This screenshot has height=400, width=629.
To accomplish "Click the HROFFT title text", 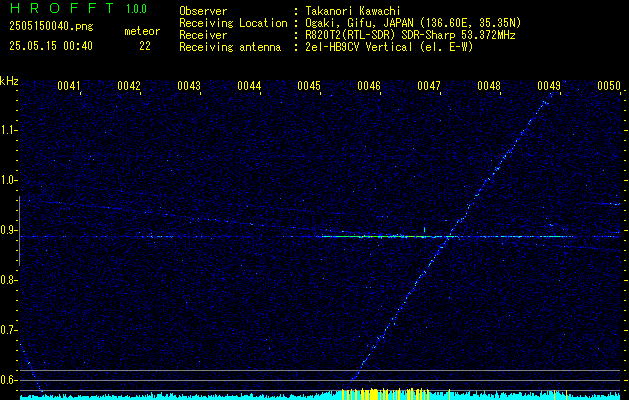I will [x=62, y=8].
